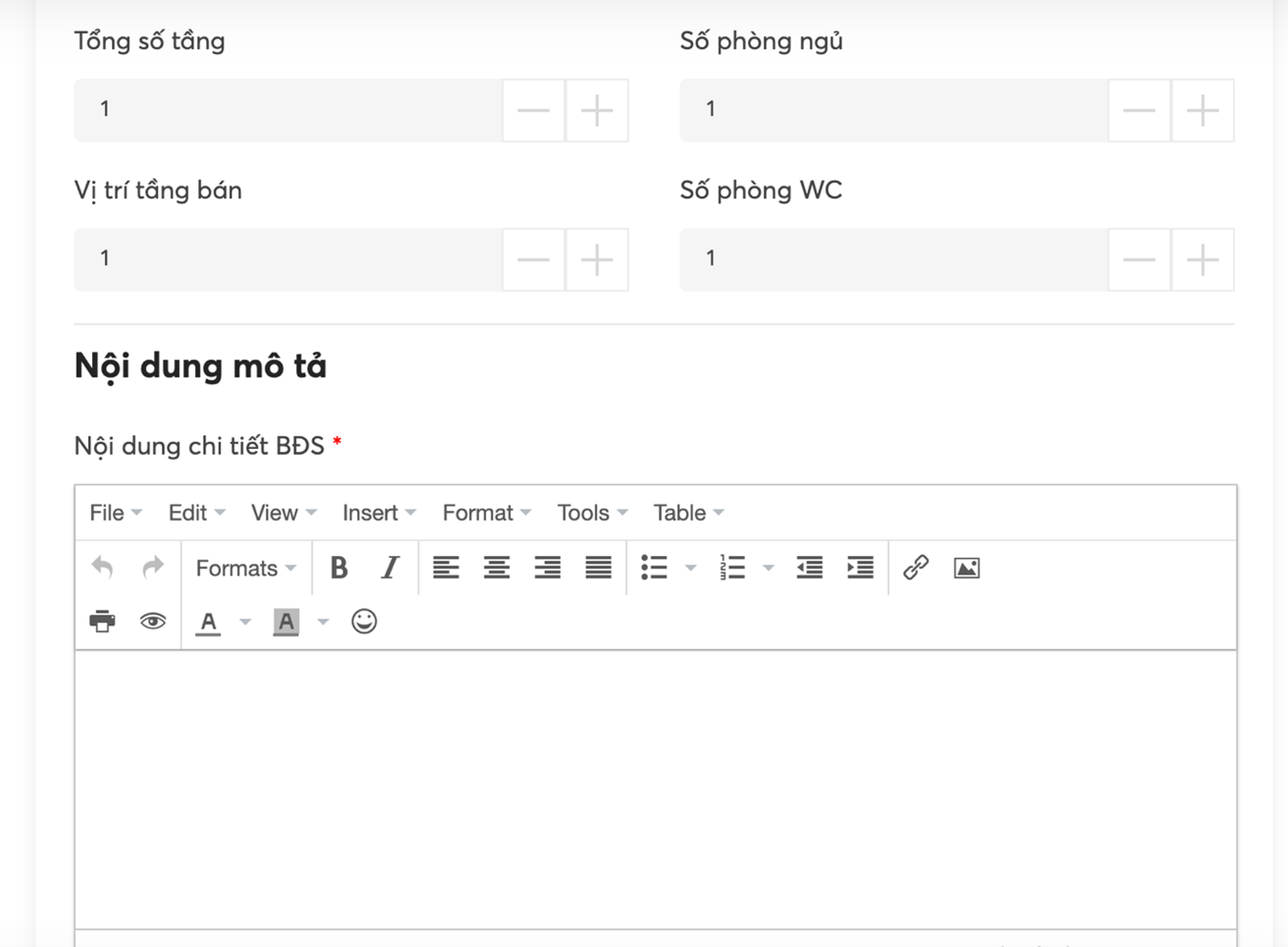1288x947 pixels.
Task: Apply text color
Action: 209,622
